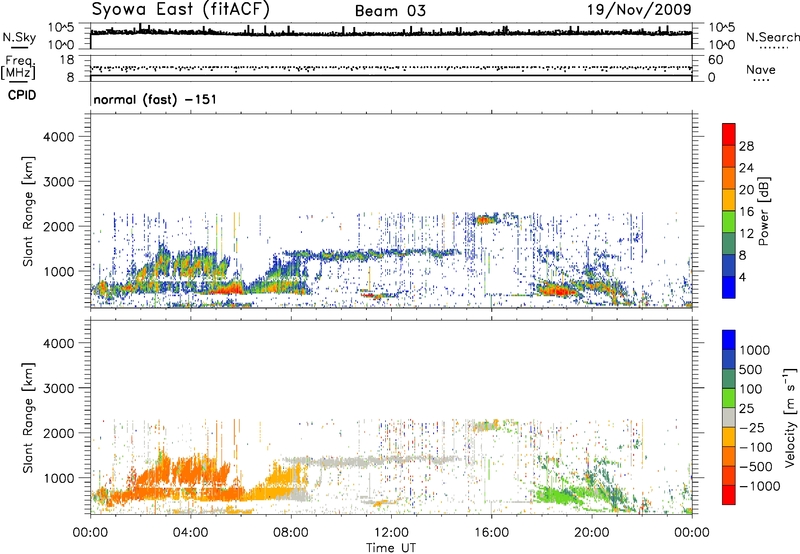Click the "Nave" legend label
800x554 pixels.
(x=761, y=69)
